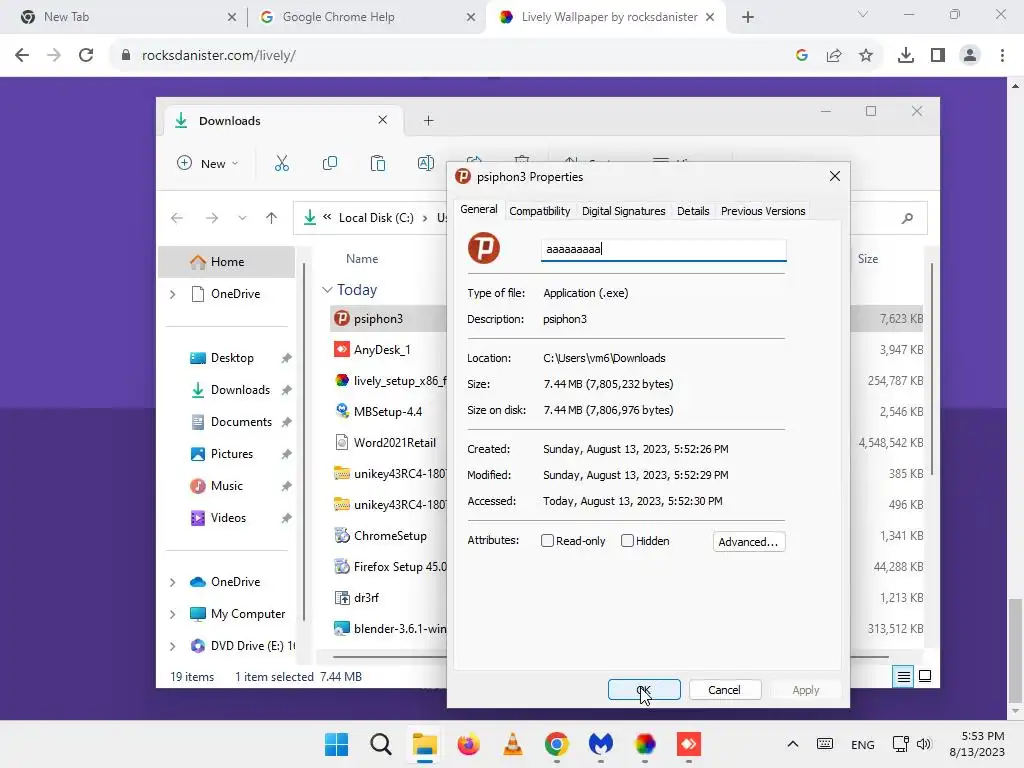Screen dimensions: 1024x768
Task: Open Desktop in quick access
Action: pyautogui.click(x=232, y=358)
